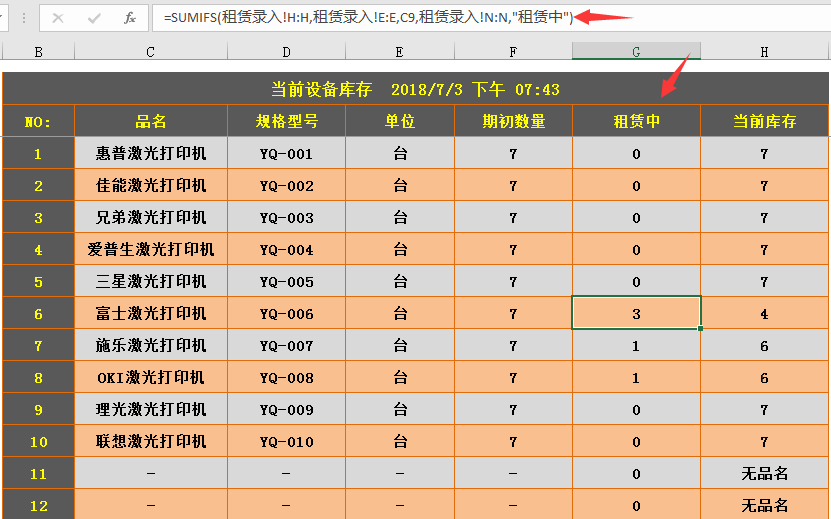Select 当前库存 value 4 for 富士激光打印机
This screenshot has width=831, height=519.
pos(764,313)
